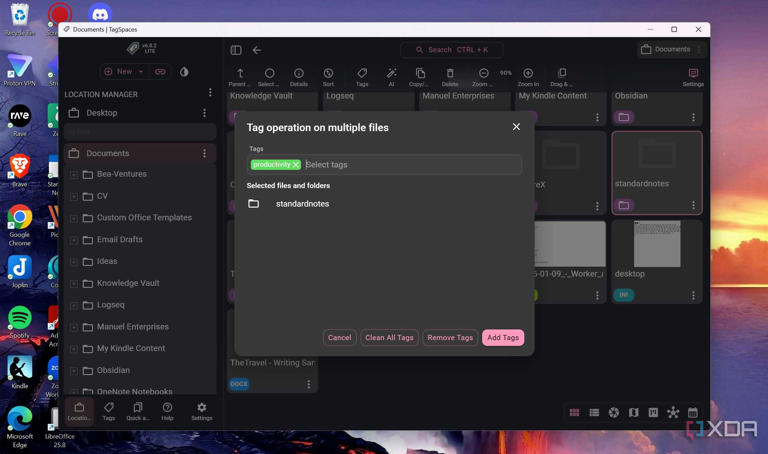The width and height of the screenshot is (768, 454).
Task: Switch theme with the contrast icon
Action: pyautogui.click(x=184, y=72)
